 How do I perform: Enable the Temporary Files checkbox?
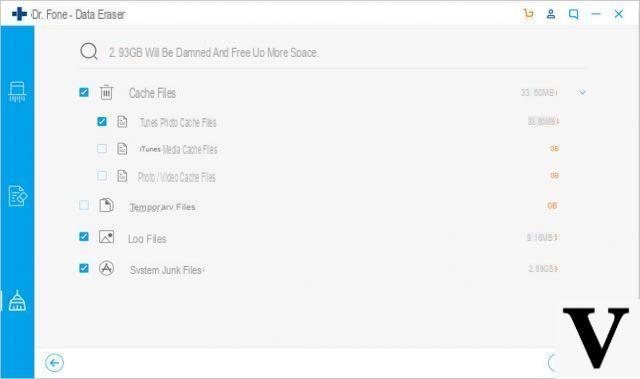[x=84, y=205]
